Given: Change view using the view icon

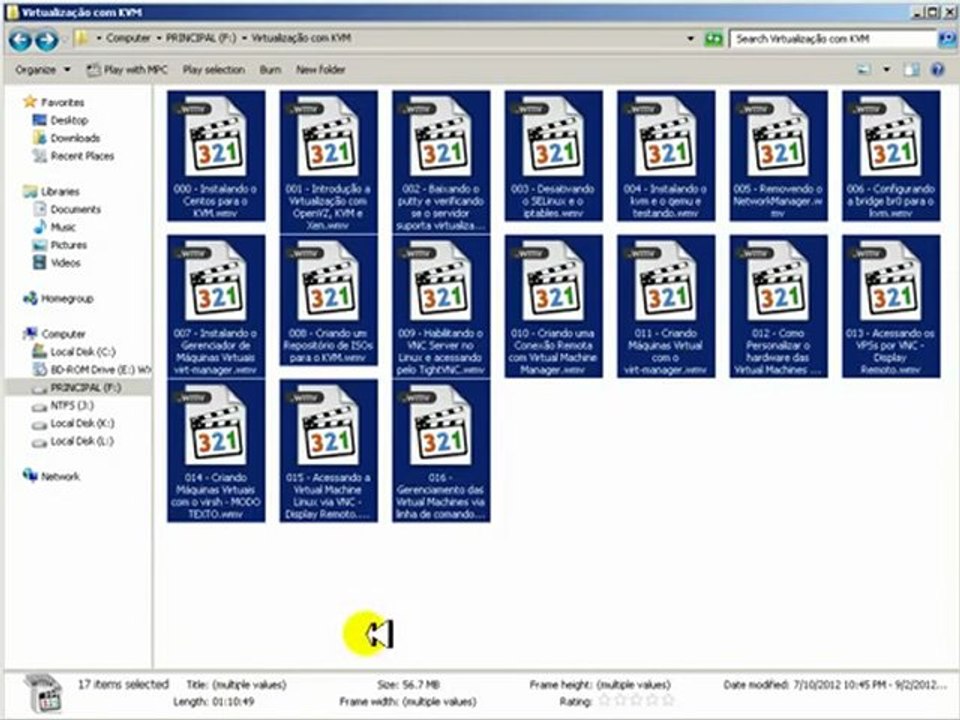Looking at the screenshot, I should pos(864,70).
